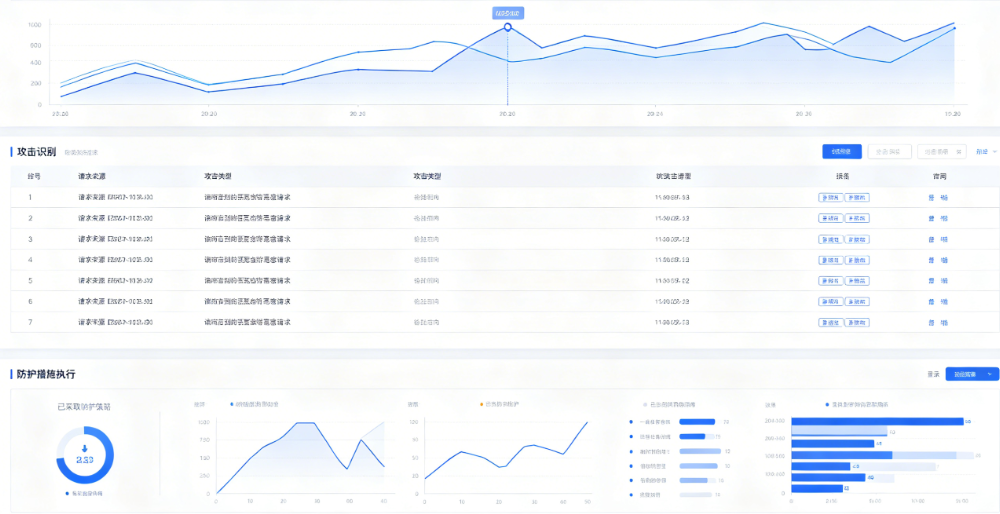The width and height of the screenshot is (1000, 514).
Task: Click the first outlined button after the blue button
Action: click(889, 152)
